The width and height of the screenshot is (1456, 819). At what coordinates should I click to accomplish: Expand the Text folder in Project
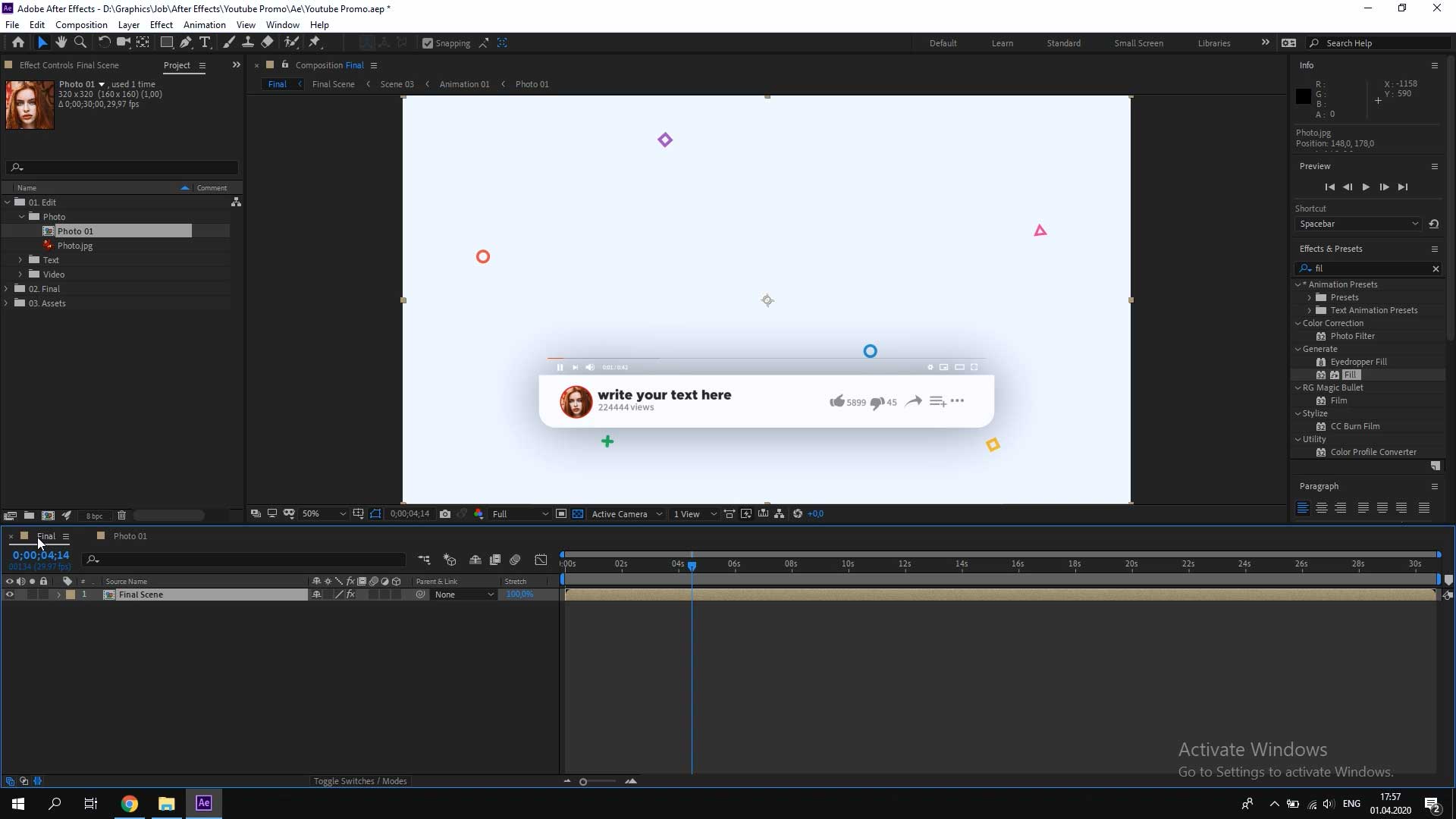click(x=20, y=260)
